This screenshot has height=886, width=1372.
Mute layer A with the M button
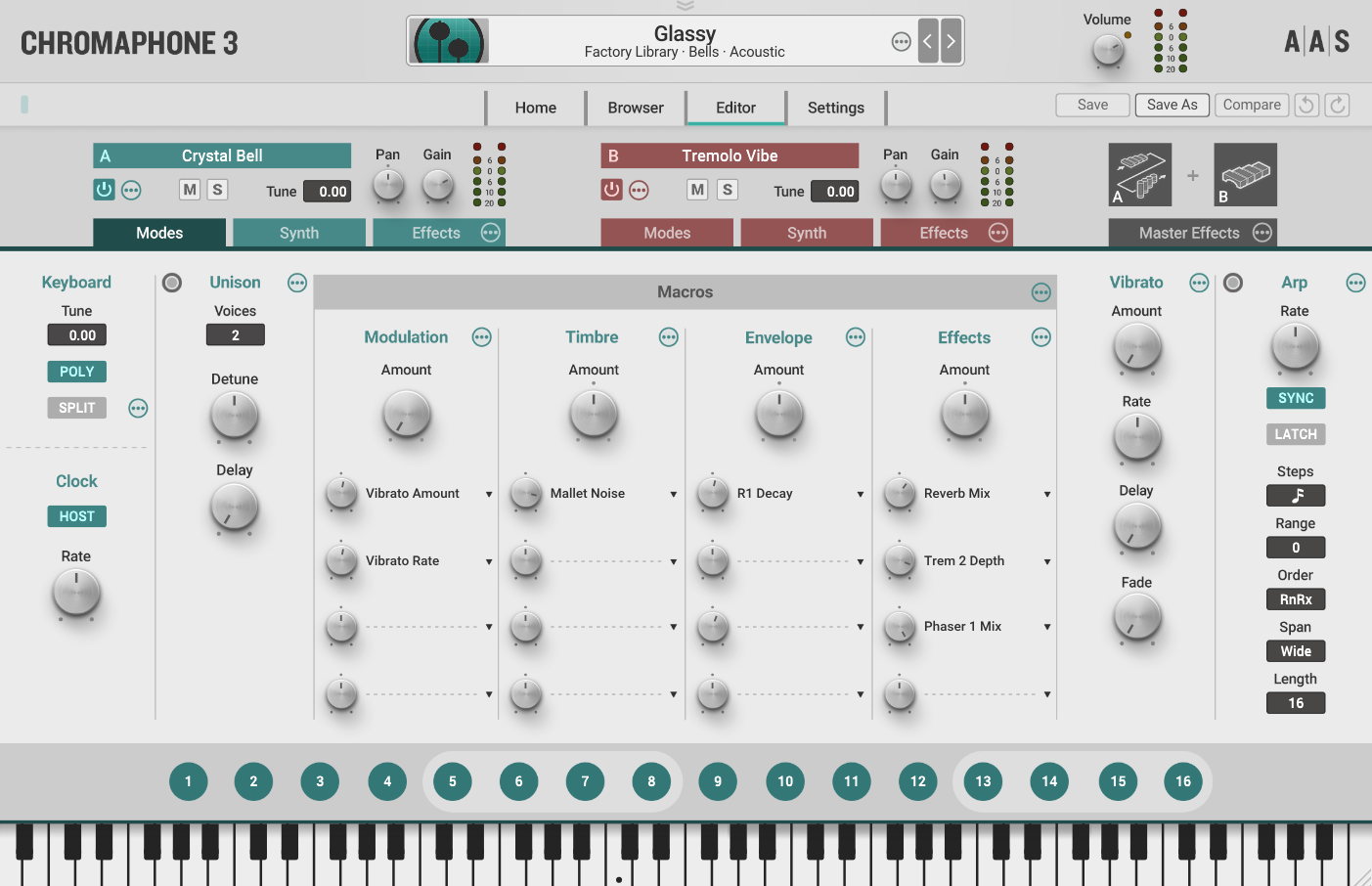[x=189, y=190]
